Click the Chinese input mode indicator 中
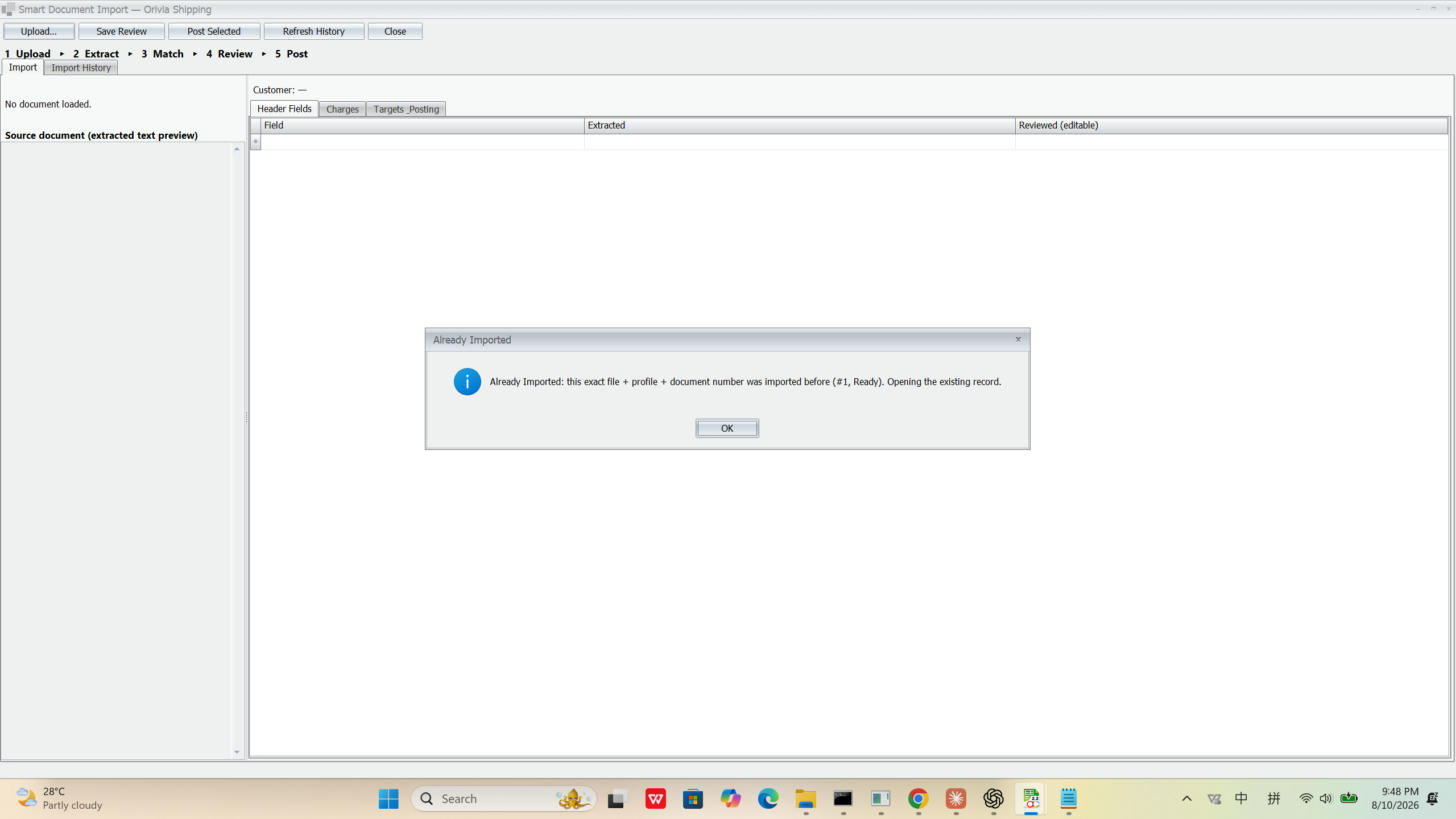This screenshot has width=1456, height=819. (x=1241, y=798)
